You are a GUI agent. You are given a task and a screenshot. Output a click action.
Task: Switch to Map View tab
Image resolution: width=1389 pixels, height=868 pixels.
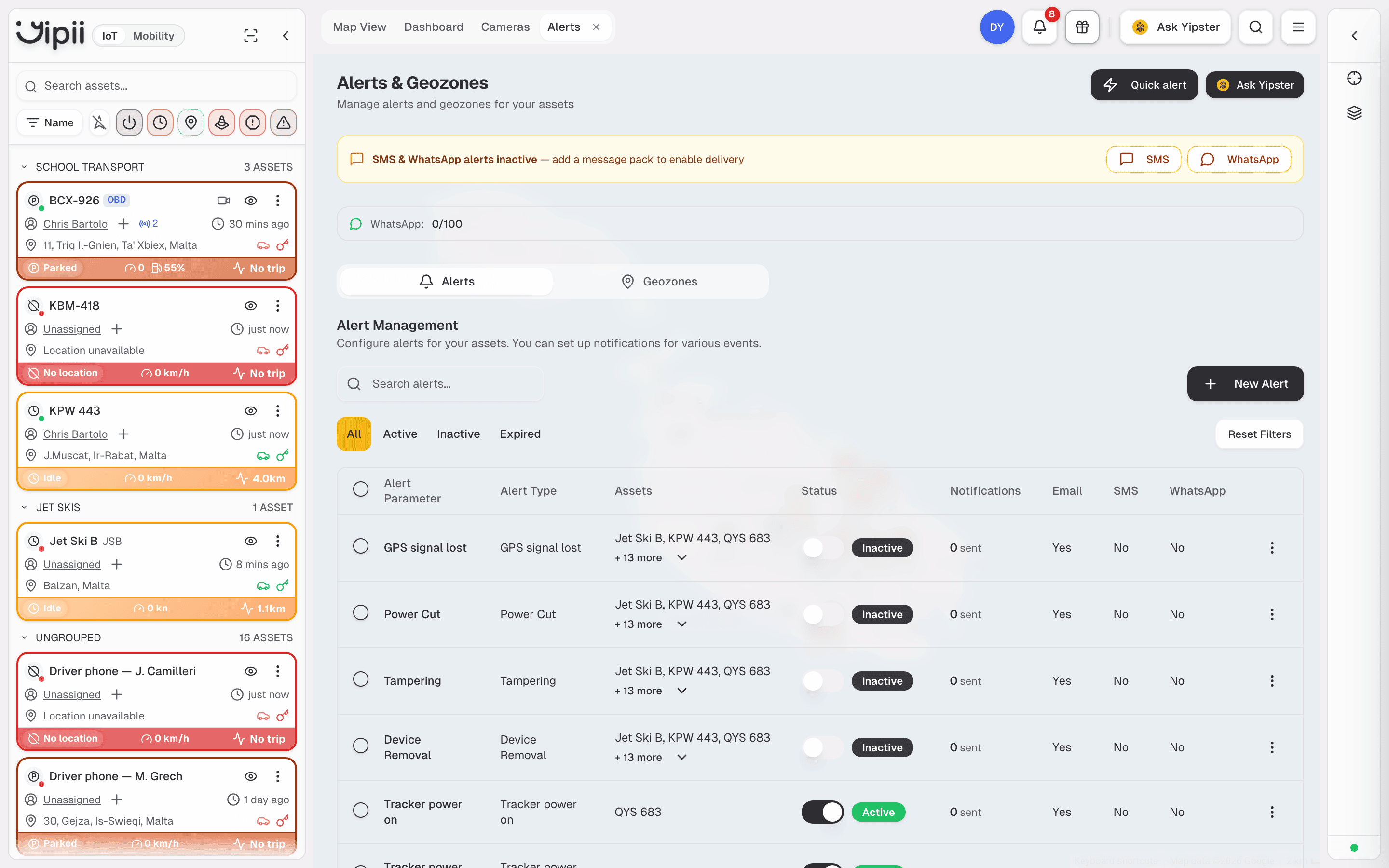[359, 27]
